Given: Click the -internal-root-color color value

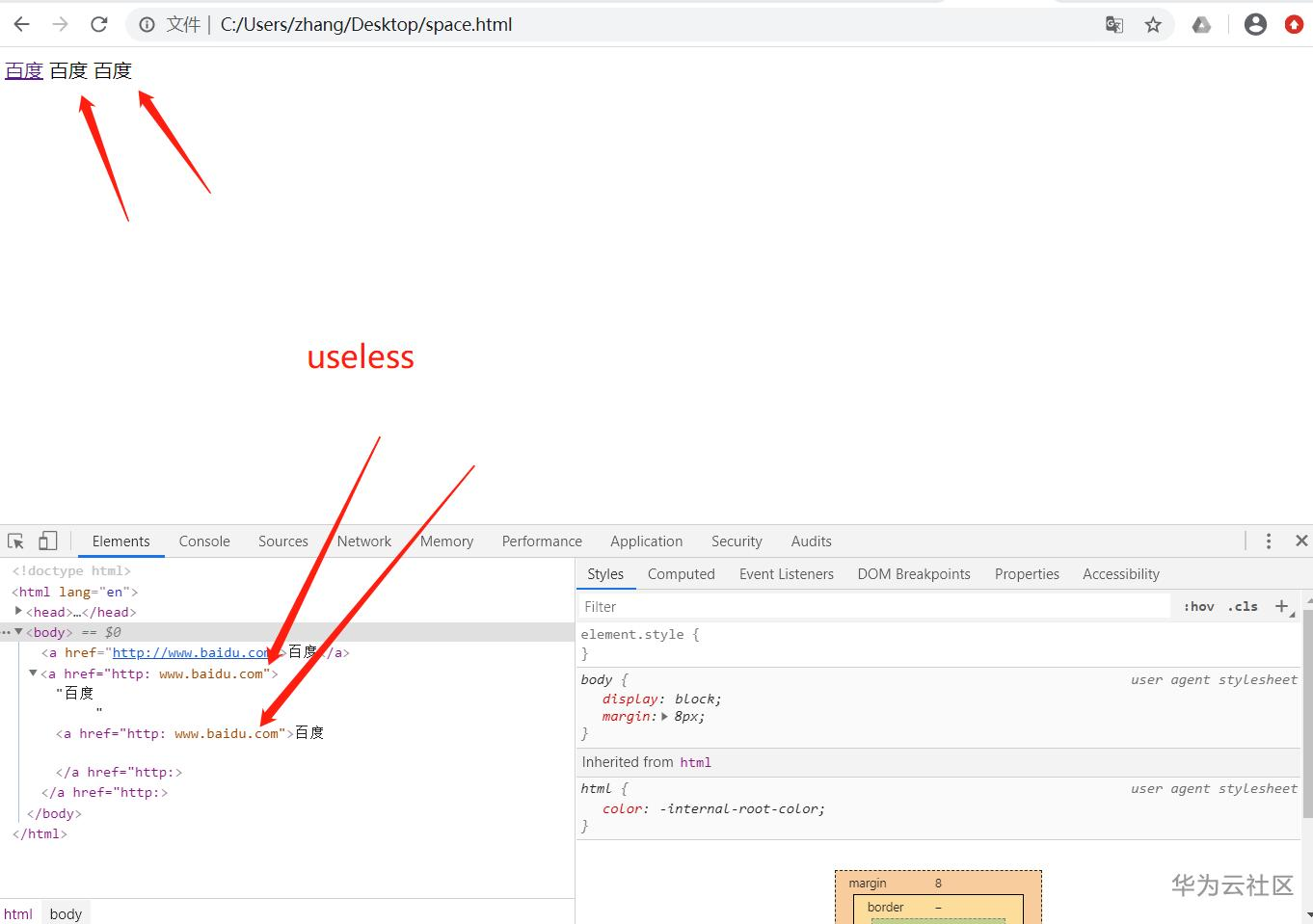Looking at the screenshot, I should (741, 809).
